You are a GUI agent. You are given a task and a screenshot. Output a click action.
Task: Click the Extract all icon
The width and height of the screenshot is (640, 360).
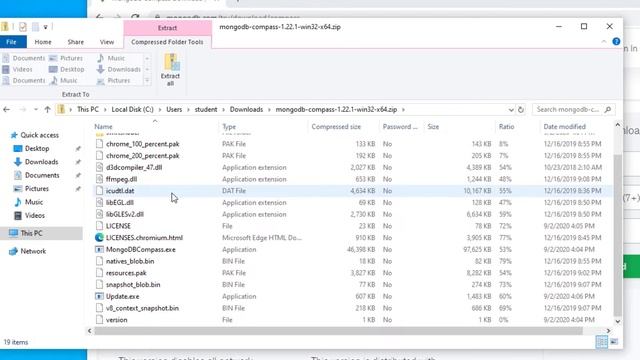click(170, 69)
